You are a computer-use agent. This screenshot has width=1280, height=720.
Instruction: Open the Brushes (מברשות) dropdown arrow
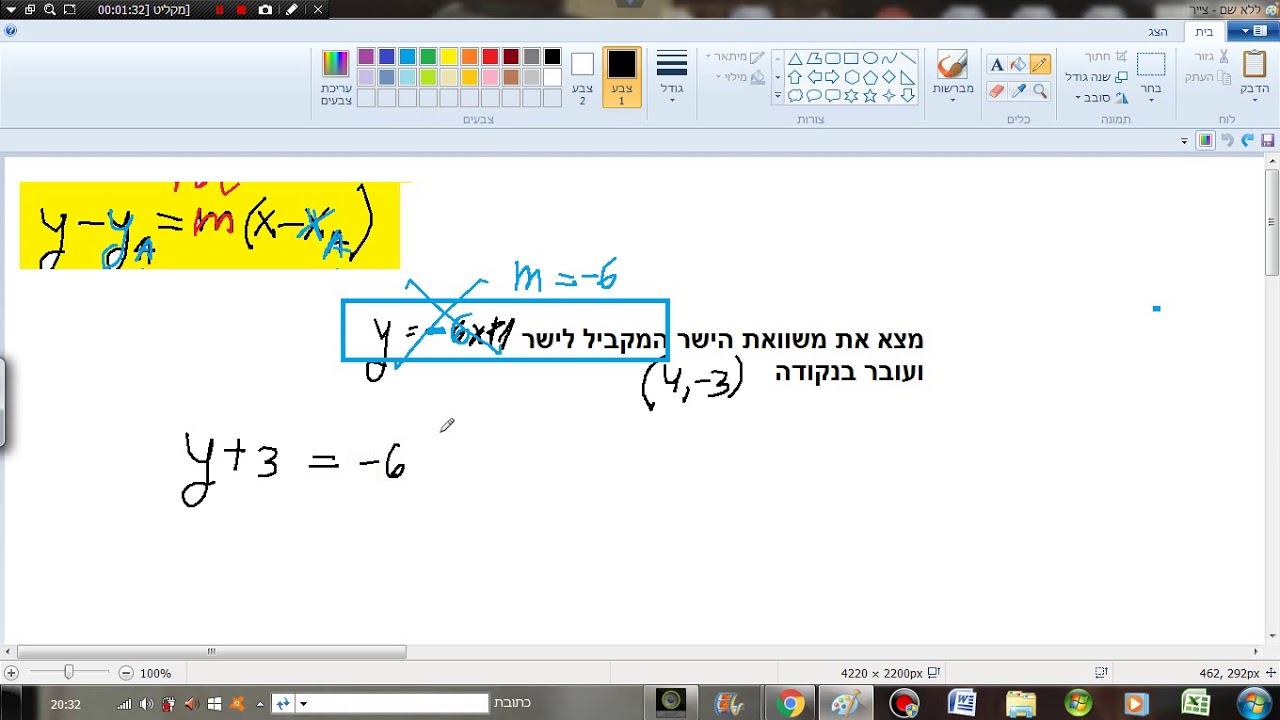952,99
